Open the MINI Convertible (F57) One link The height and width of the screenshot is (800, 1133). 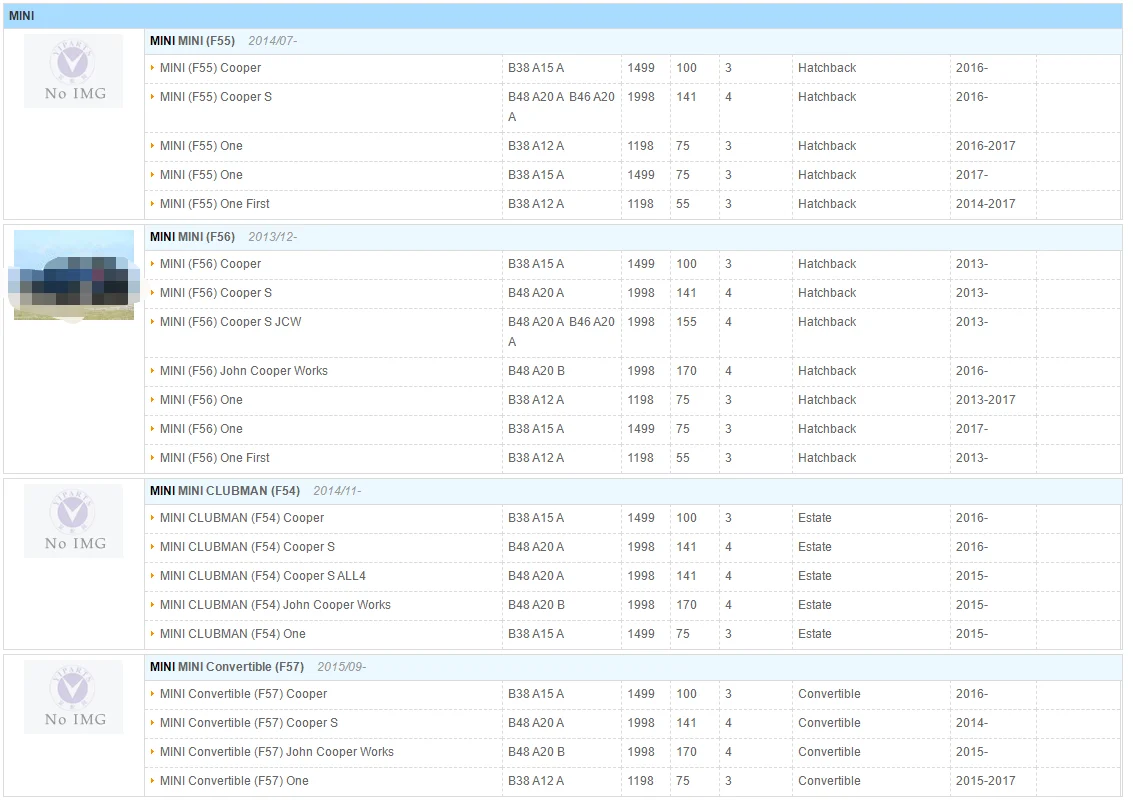[x=233, y=780]
